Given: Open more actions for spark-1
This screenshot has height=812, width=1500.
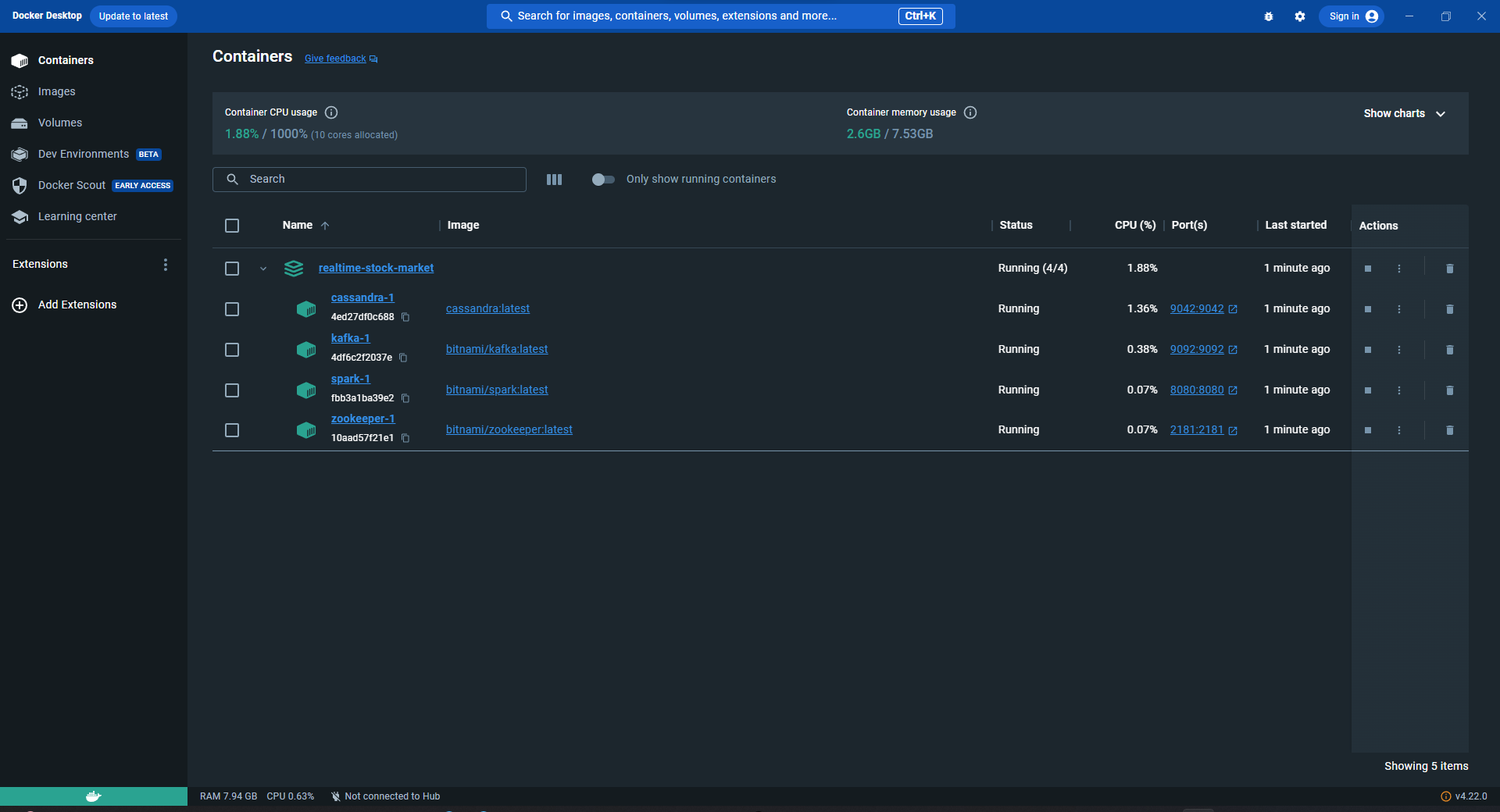Looking at the screenshot, I should 1399,390.
